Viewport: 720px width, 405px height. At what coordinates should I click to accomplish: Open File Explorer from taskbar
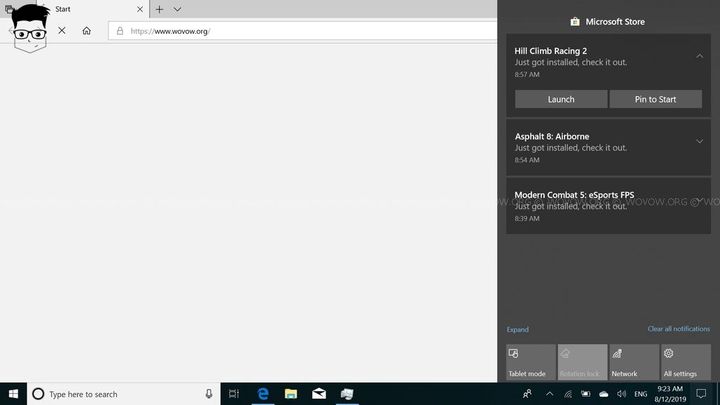pyautogui.click(x=291, y=394)
